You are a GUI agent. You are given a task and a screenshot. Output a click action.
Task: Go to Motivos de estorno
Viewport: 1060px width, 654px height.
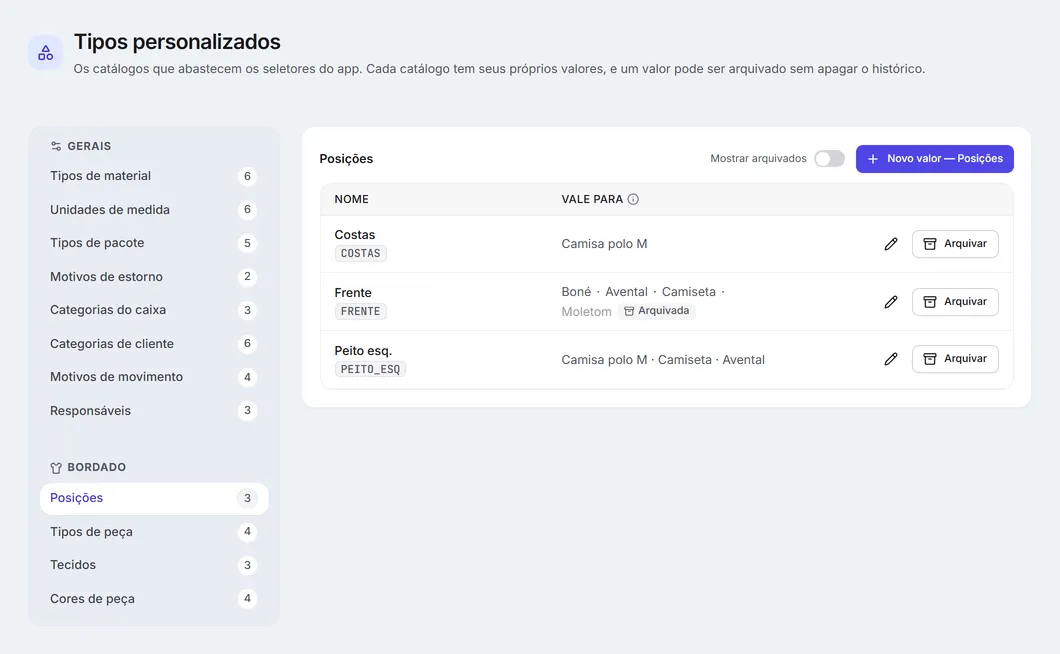pos(154,277)
